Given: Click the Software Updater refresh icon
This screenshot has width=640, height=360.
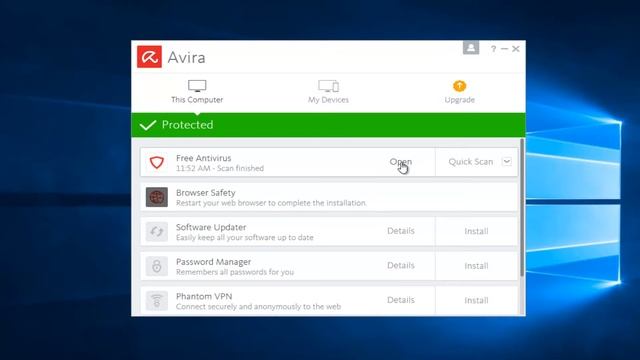Looking at the screenshot, I should [157, 232].
